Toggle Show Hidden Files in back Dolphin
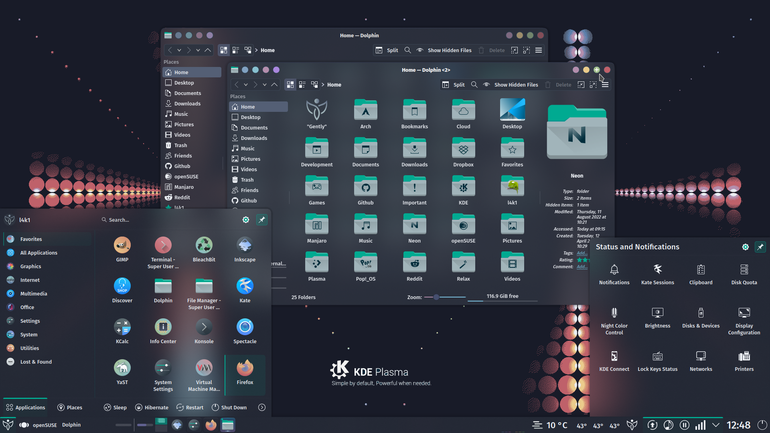The image size is (770, 433). [444, 50]
